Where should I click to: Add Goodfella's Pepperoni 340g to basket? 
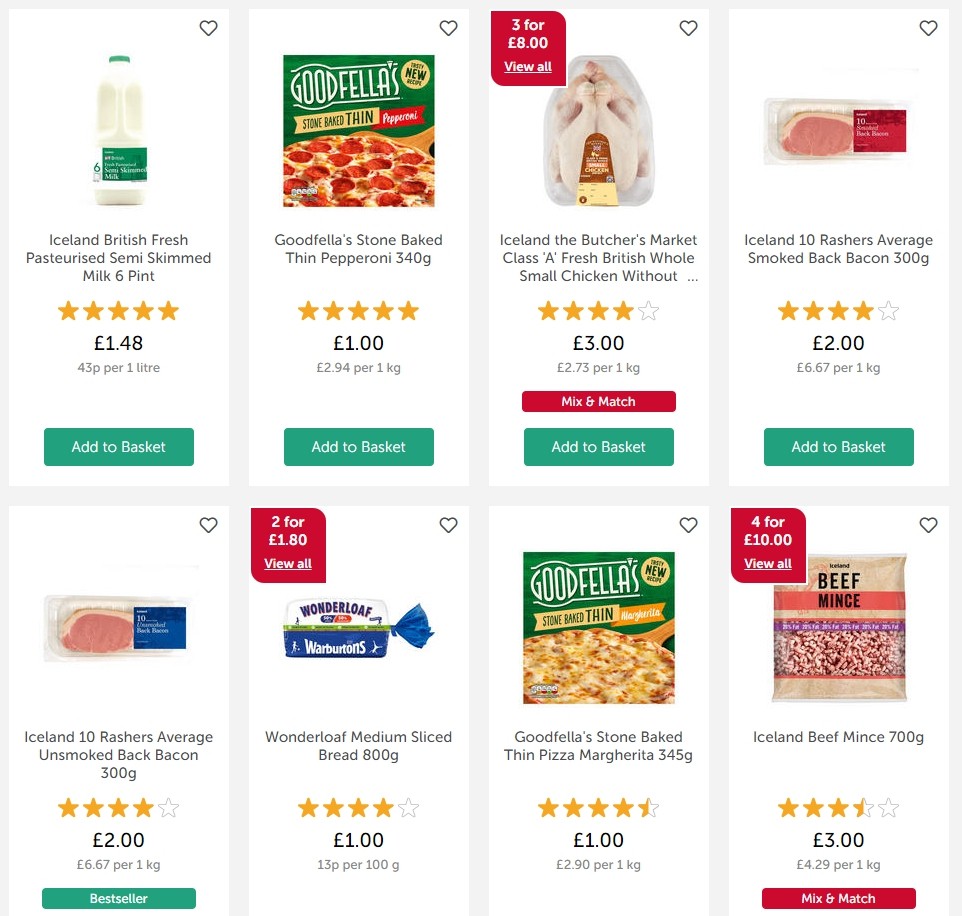tap(358, 447)
